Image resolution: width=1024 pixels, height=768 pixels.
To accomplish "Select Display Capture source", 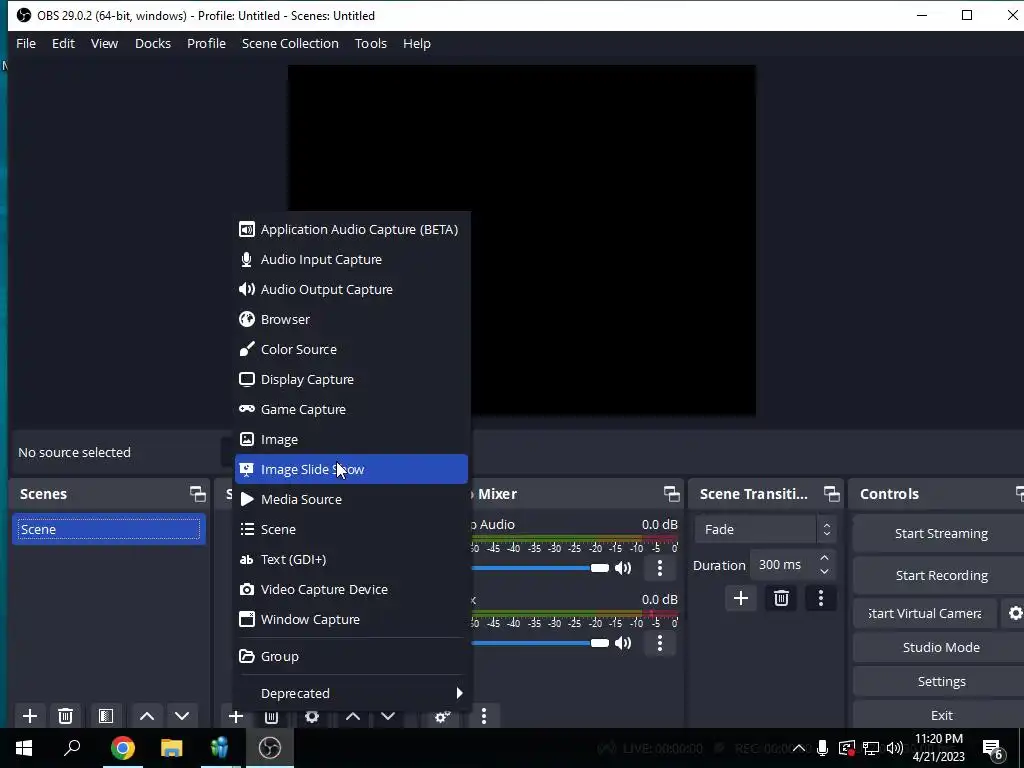I will pyautogui.click(x=351, y=379).
